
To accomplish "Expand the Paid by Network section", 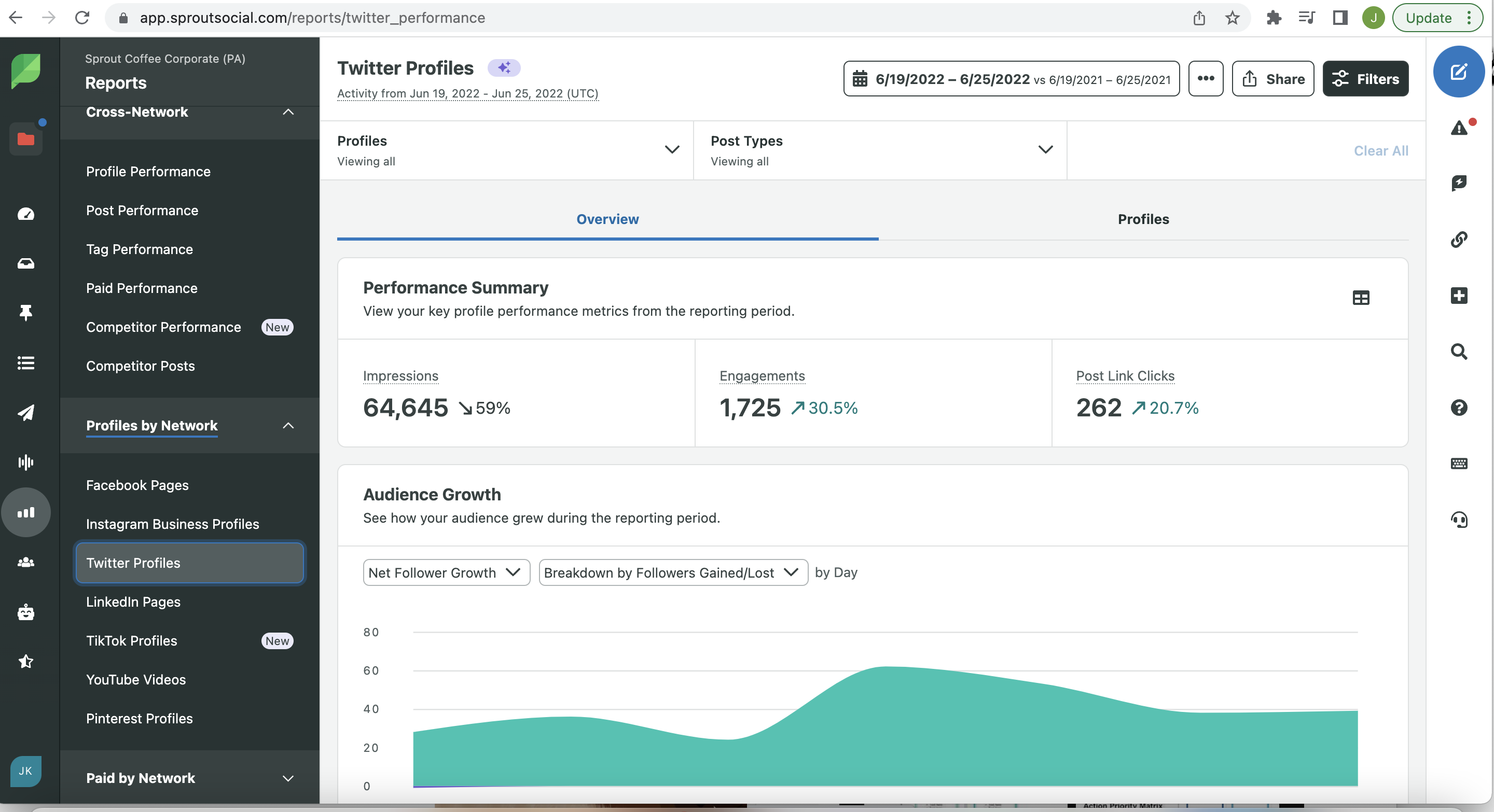I will click(288, 778).
